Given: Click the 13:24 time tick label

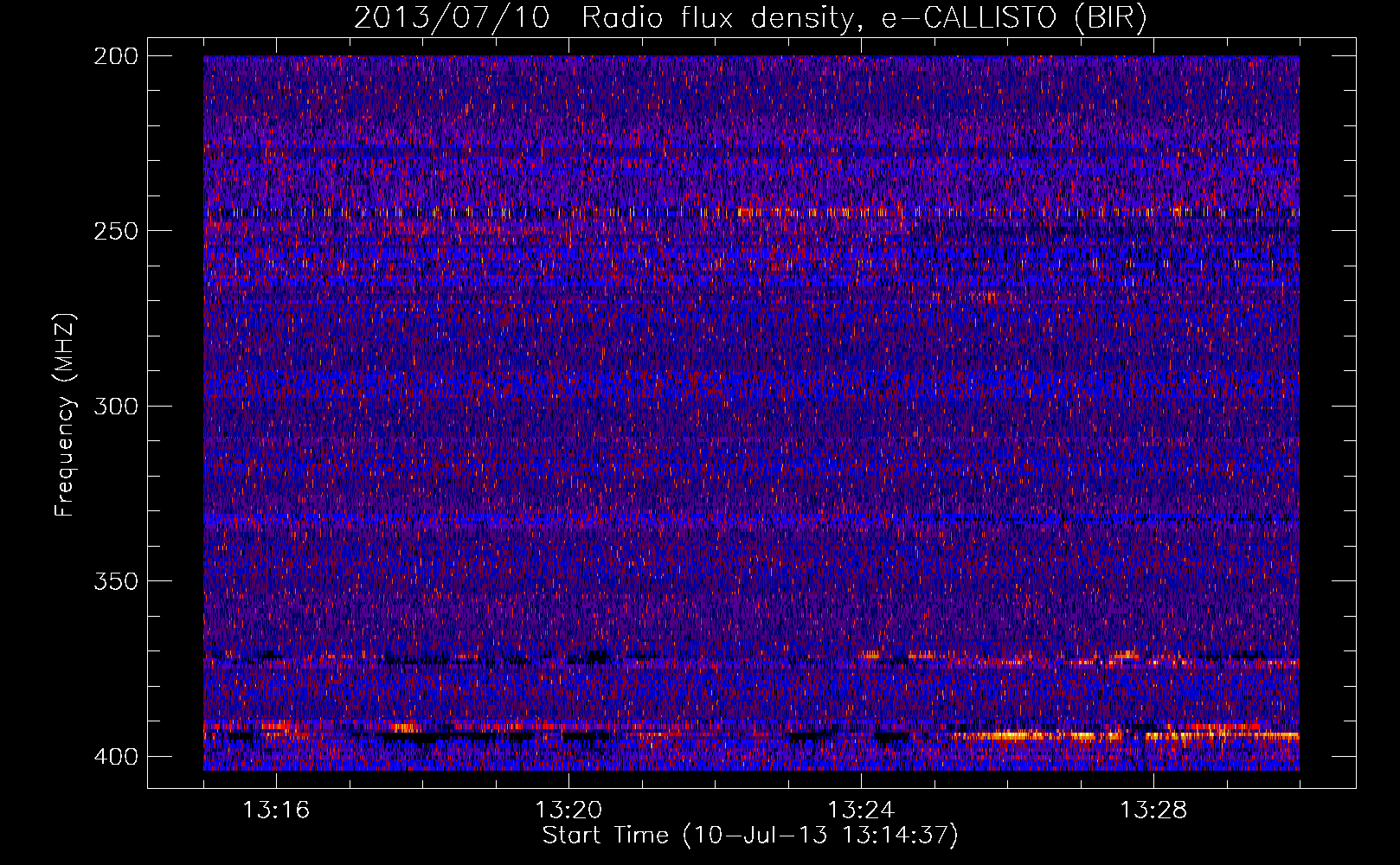Looking at the screenshot, I should [861, 811].
